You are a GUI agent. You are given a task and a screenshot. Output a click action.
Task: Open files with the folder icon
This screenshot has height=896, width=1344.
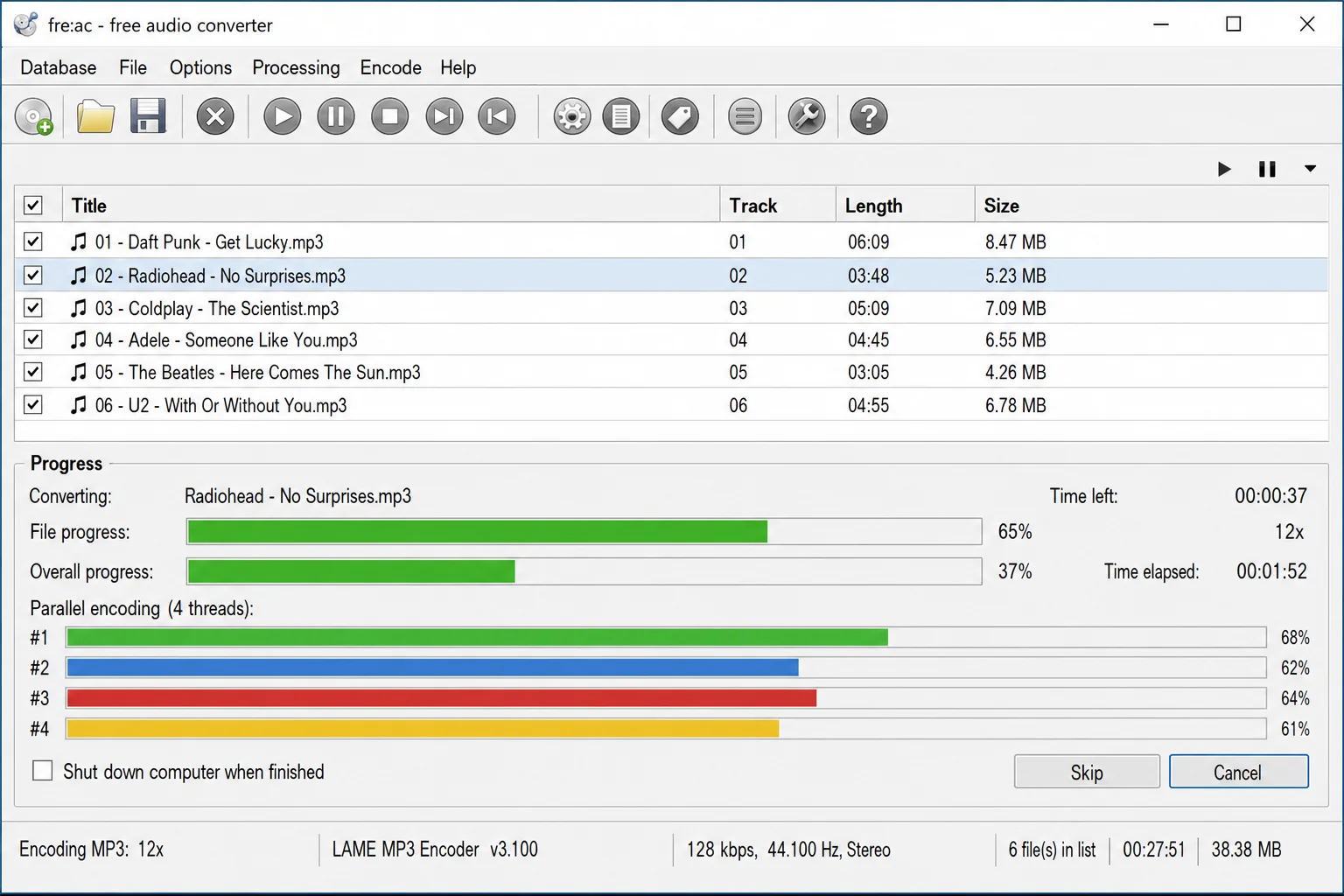tap(95, 116)
